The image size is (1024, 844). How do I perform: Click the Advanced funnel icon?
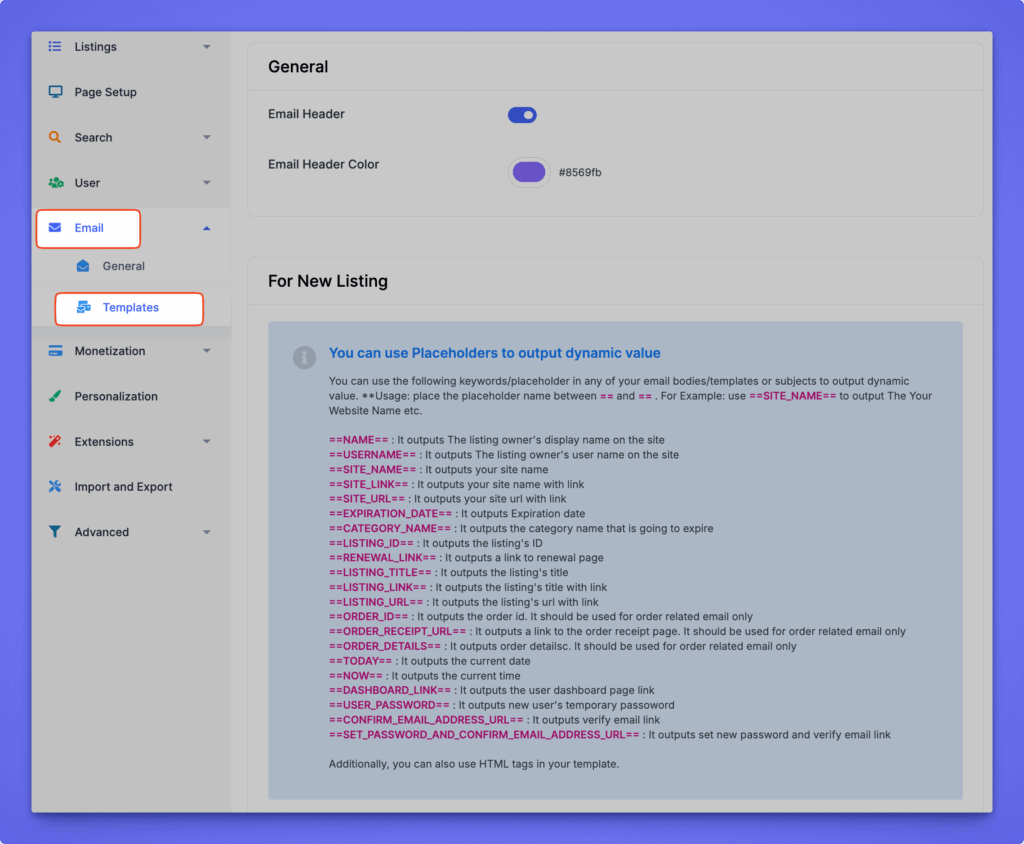tap(55, 532)
